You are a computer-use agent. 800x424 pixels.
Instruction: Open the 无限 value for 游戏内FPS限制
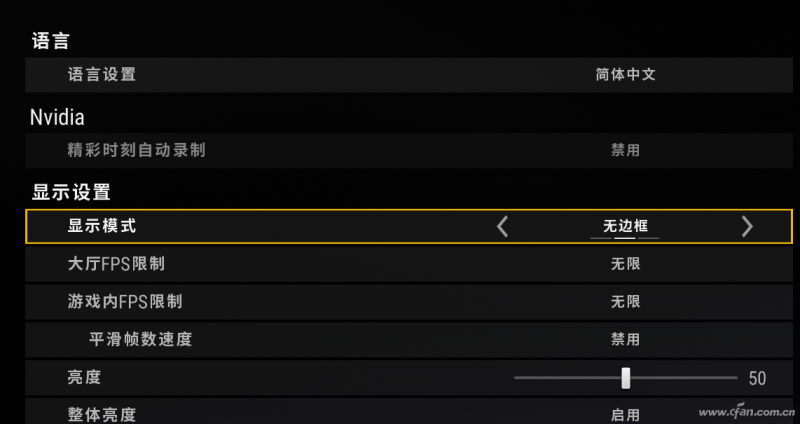click(625, 302)
